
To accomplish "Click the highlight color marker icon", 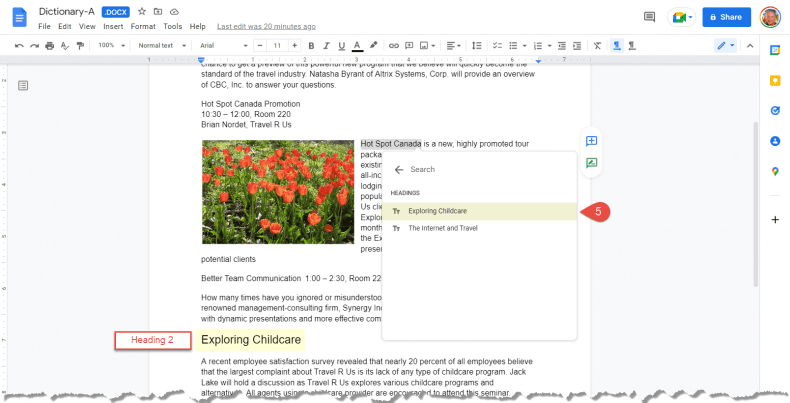I will 373,45.
